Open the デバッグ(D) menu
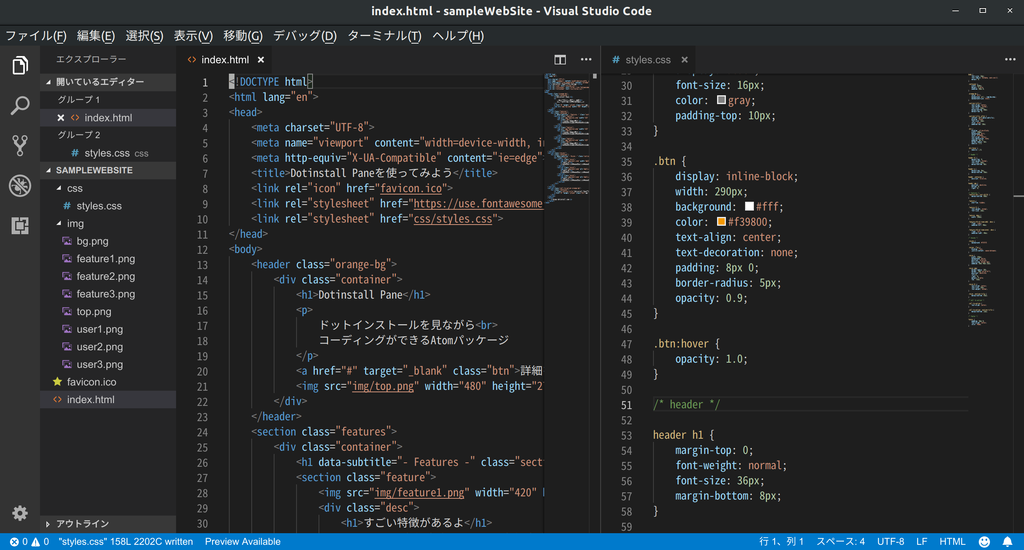Screen dimensions: 1024x550 tap(304, 36)
